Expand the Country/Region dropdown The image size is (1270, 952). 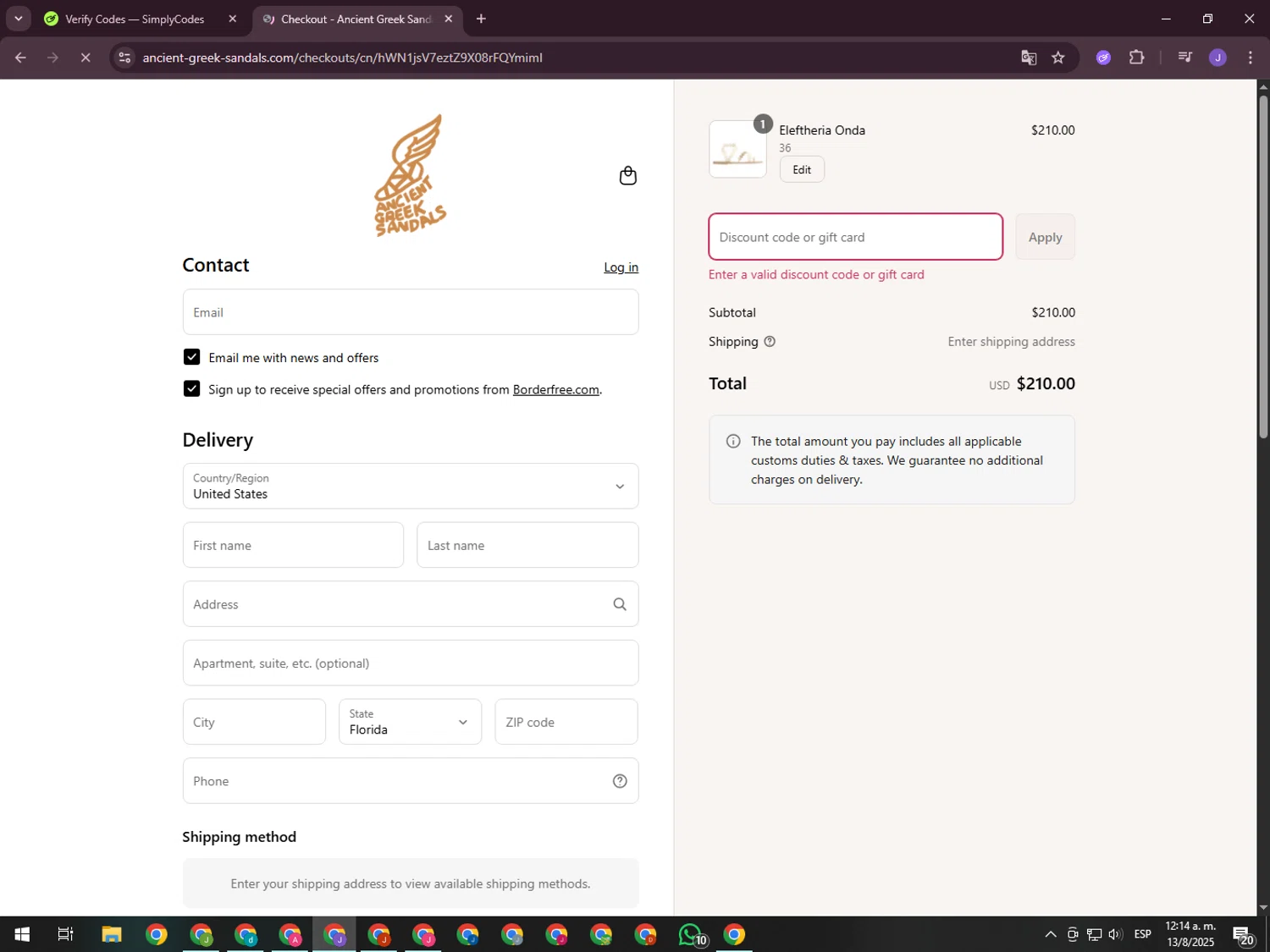click(411, 486)
